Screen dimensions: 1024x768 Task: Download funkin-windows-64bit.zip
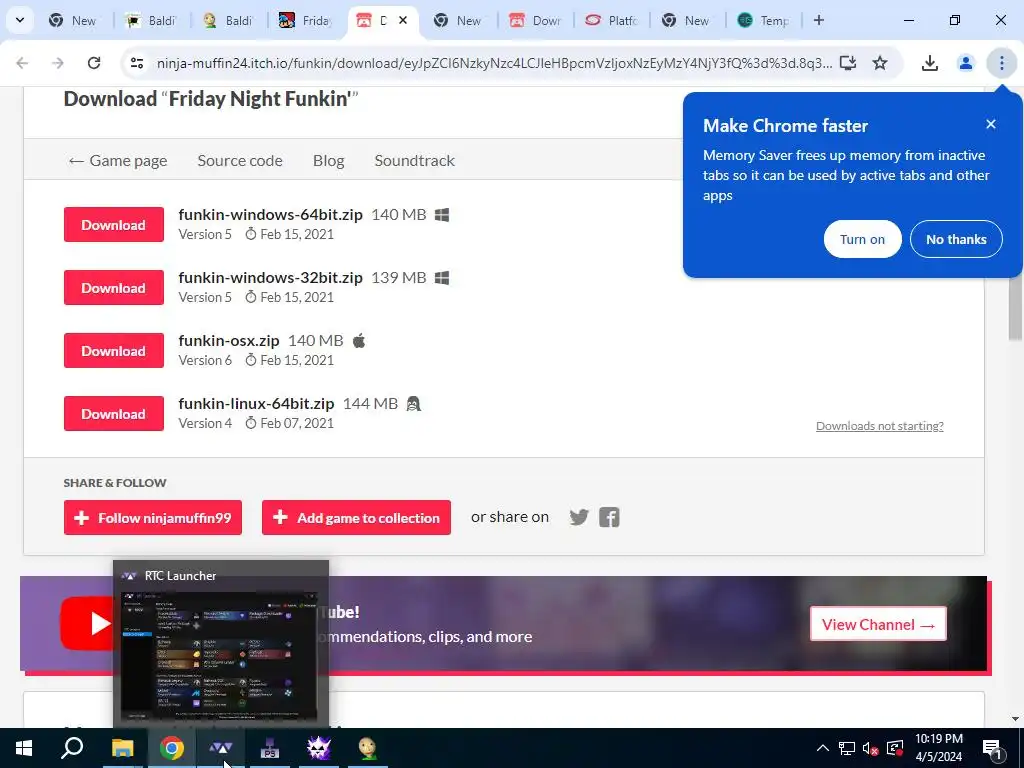[x=114, y=225]
